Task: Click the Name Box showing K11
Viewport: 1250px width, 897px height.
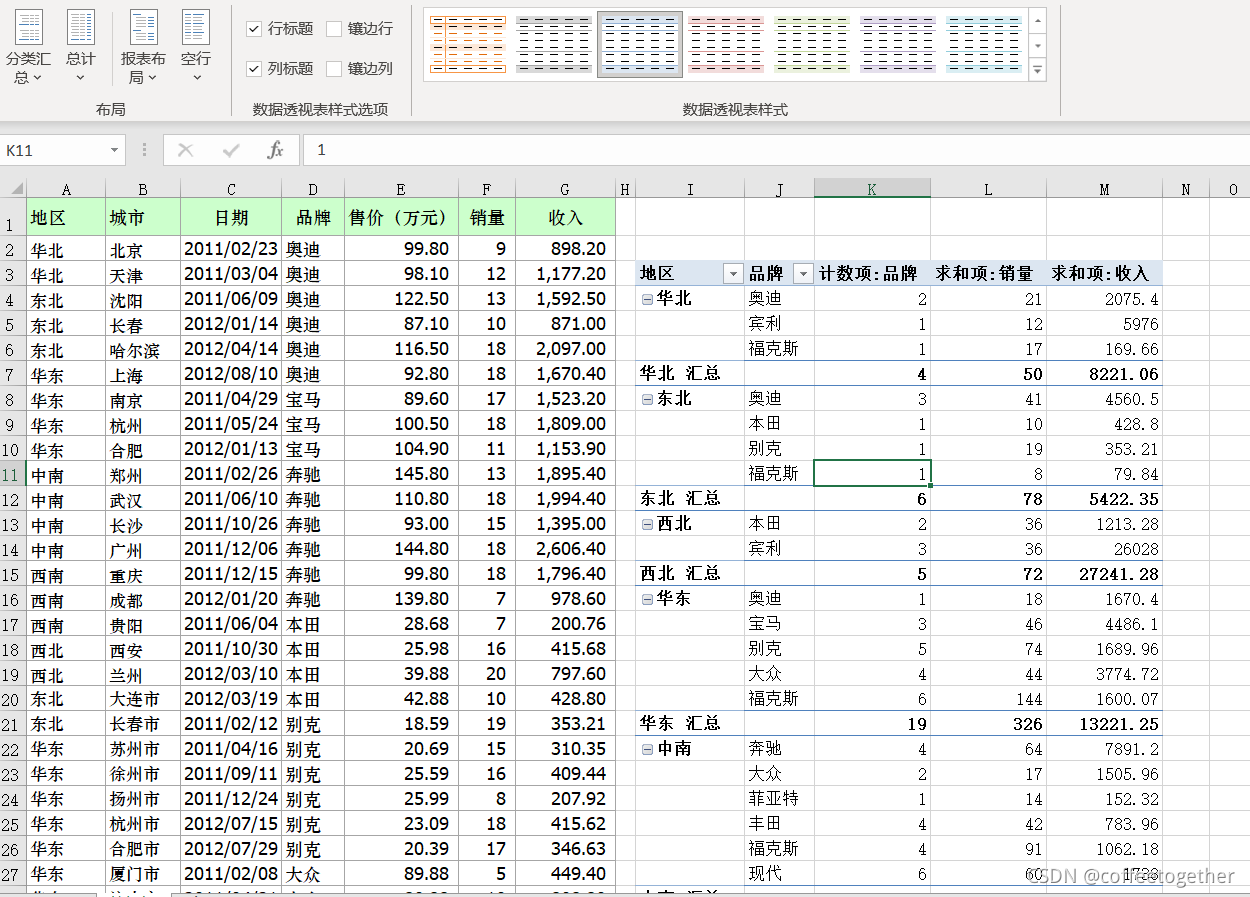Action: coord(53,150)
